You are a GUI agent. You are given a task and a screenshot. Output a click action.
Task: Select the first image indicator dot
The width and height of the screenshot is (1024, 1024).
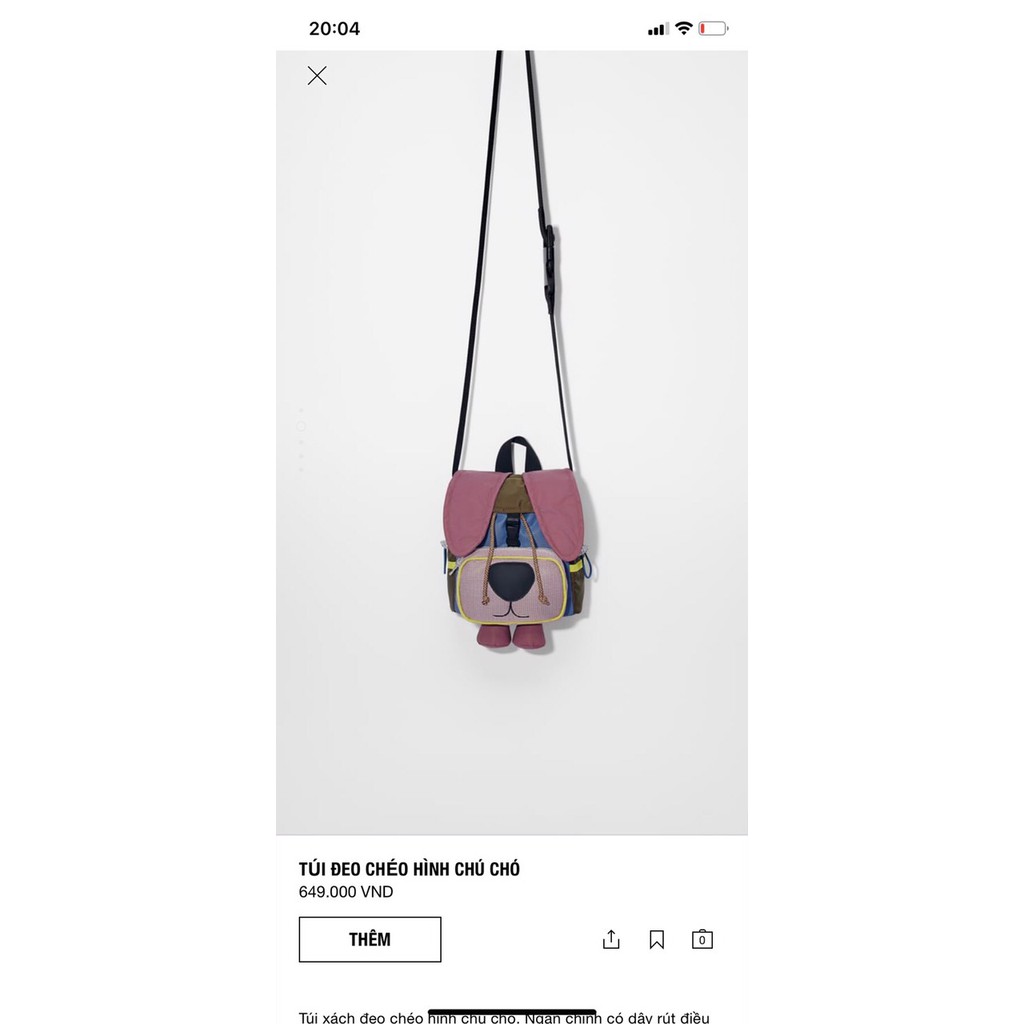pyautogui.click(x=301, y=410)
